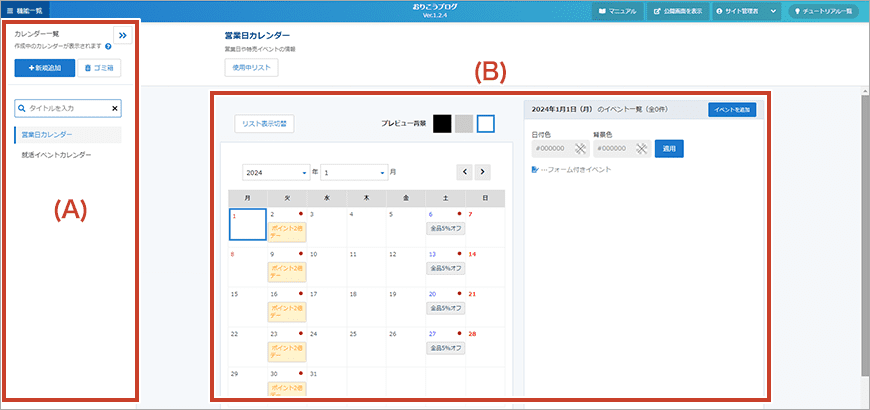The image size is (870, 410).
Task: Select white preview background
Action: coord(486,124)
